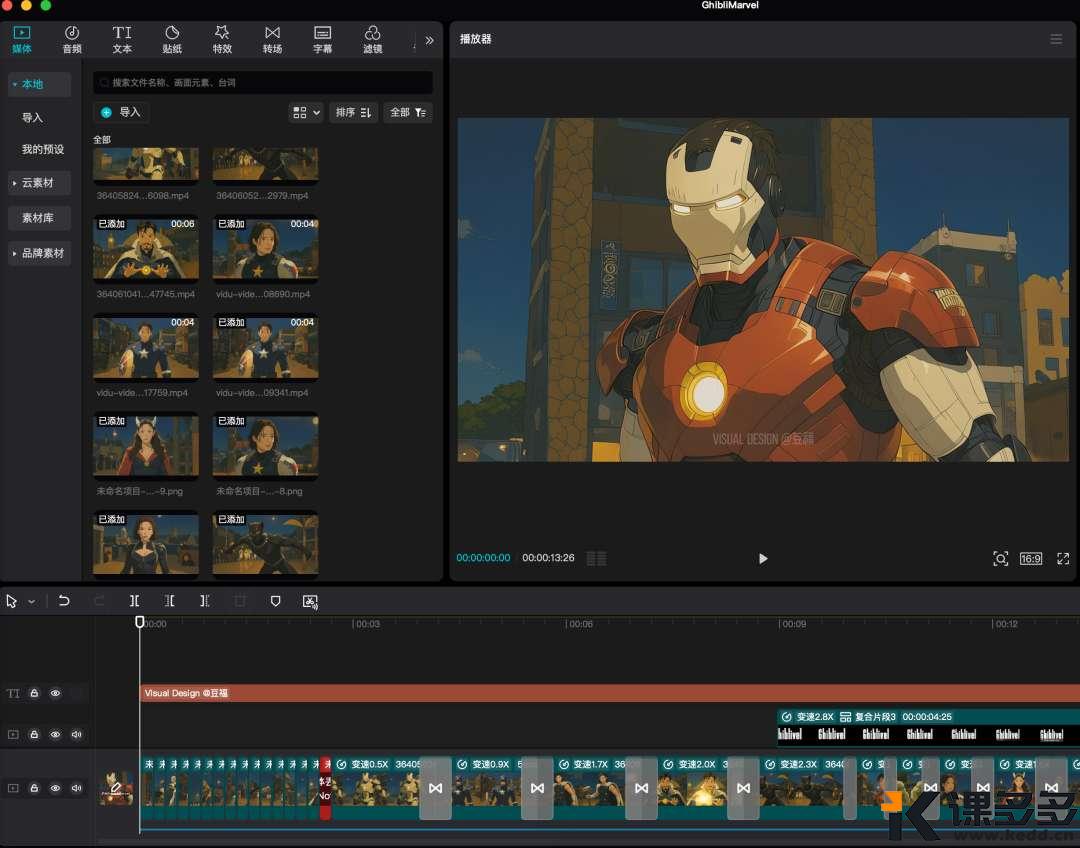Open 我的预设 presets in the sidebar
1080x848 pixels.
coord(43,149)
